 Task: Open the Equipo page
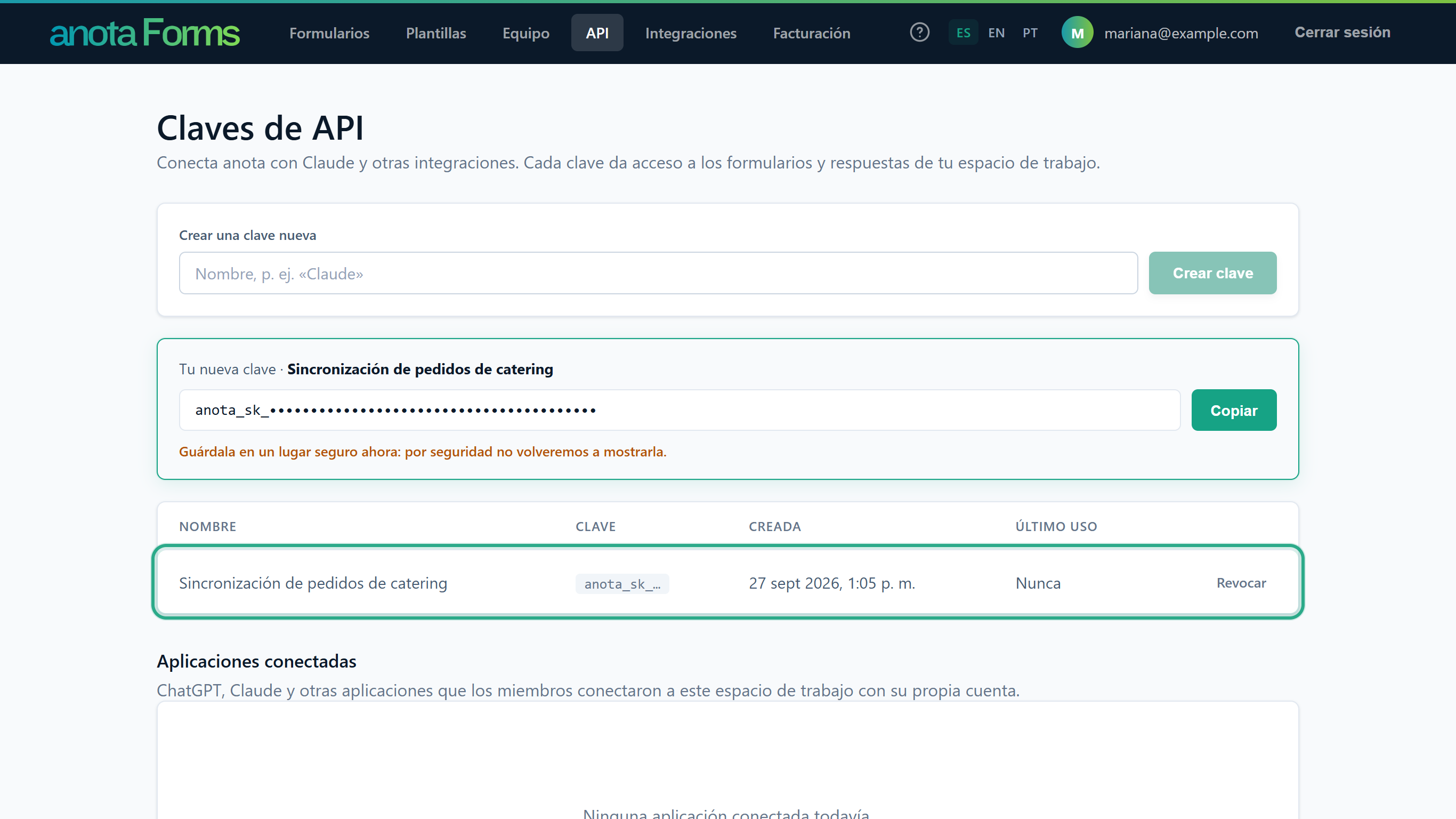click(525, 33)
